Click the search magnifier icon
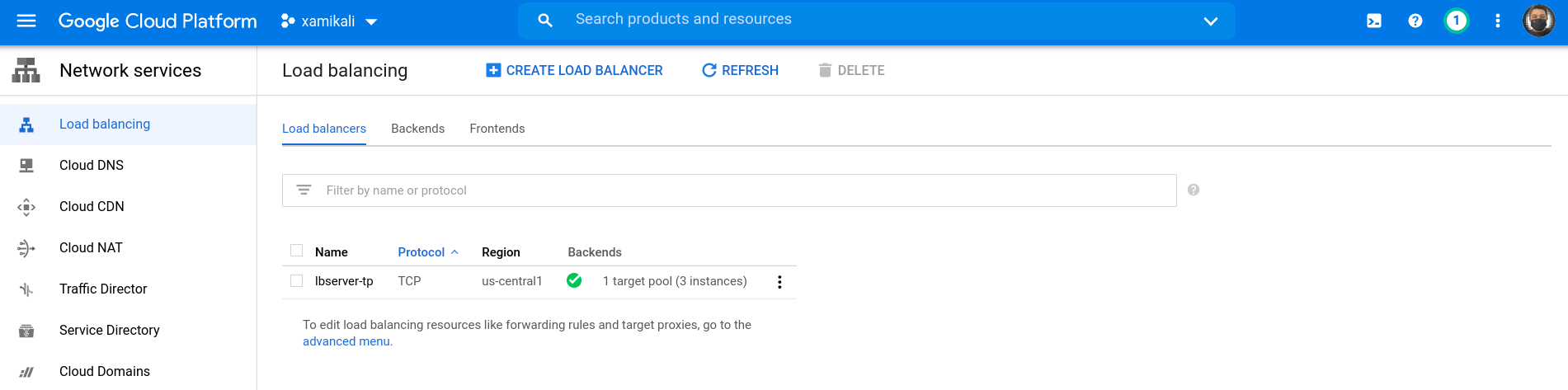 pyautogui.click(x=545, y=20)
